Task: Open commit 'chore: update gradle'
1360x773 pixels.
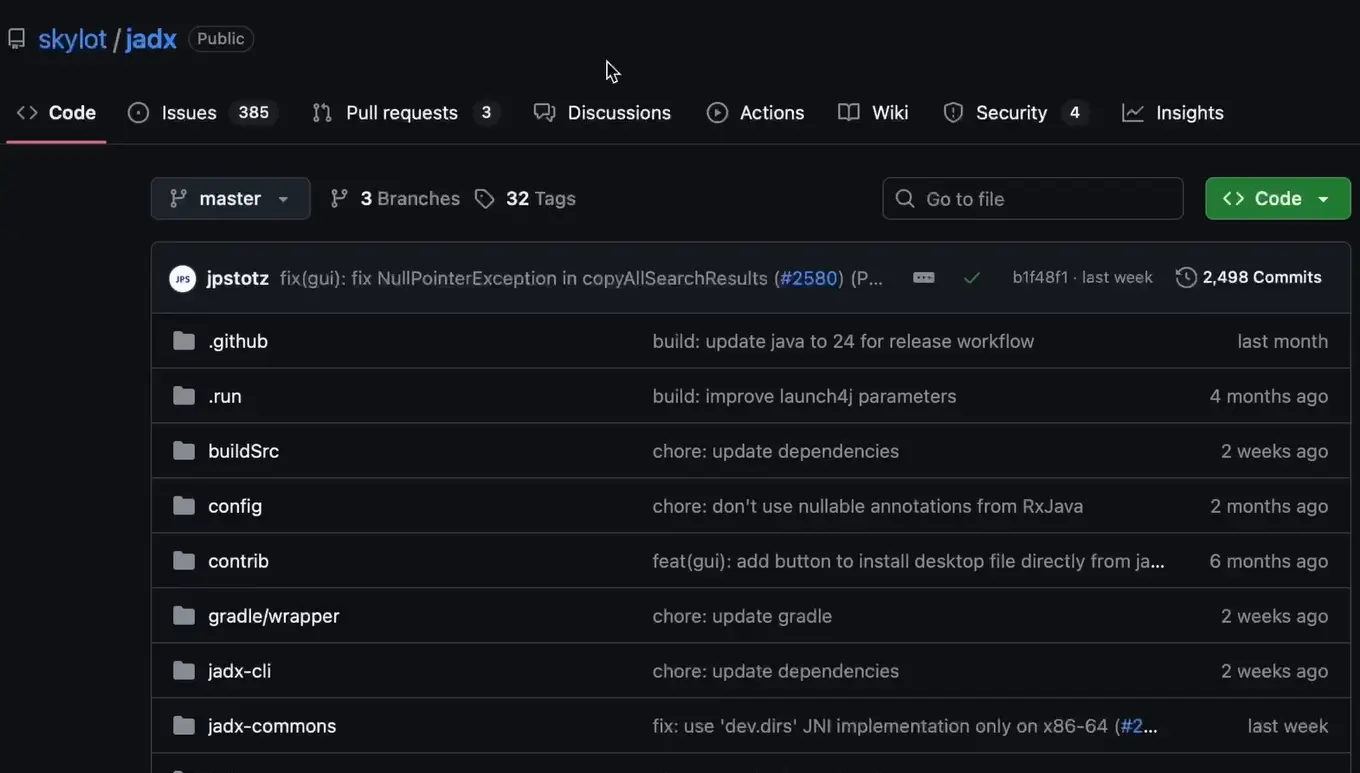Action: coord(742,616)
